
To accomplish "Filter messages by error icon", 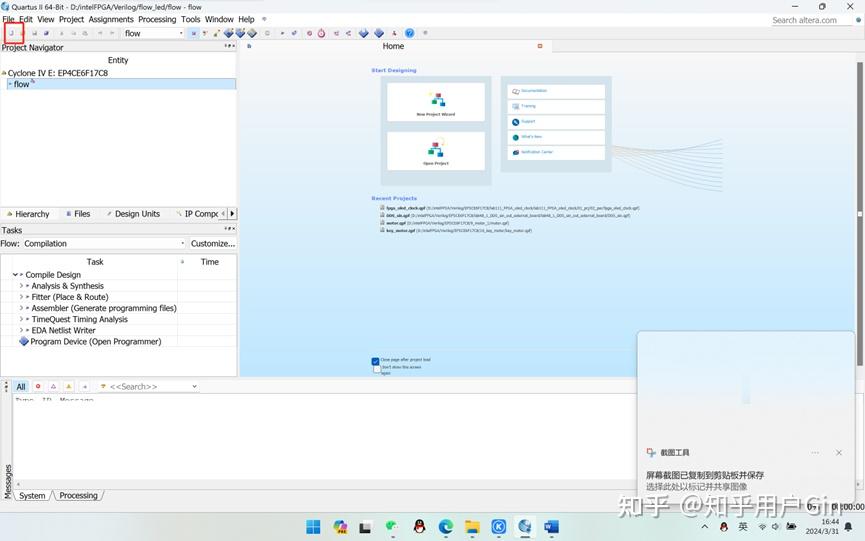I will point(38,387).
